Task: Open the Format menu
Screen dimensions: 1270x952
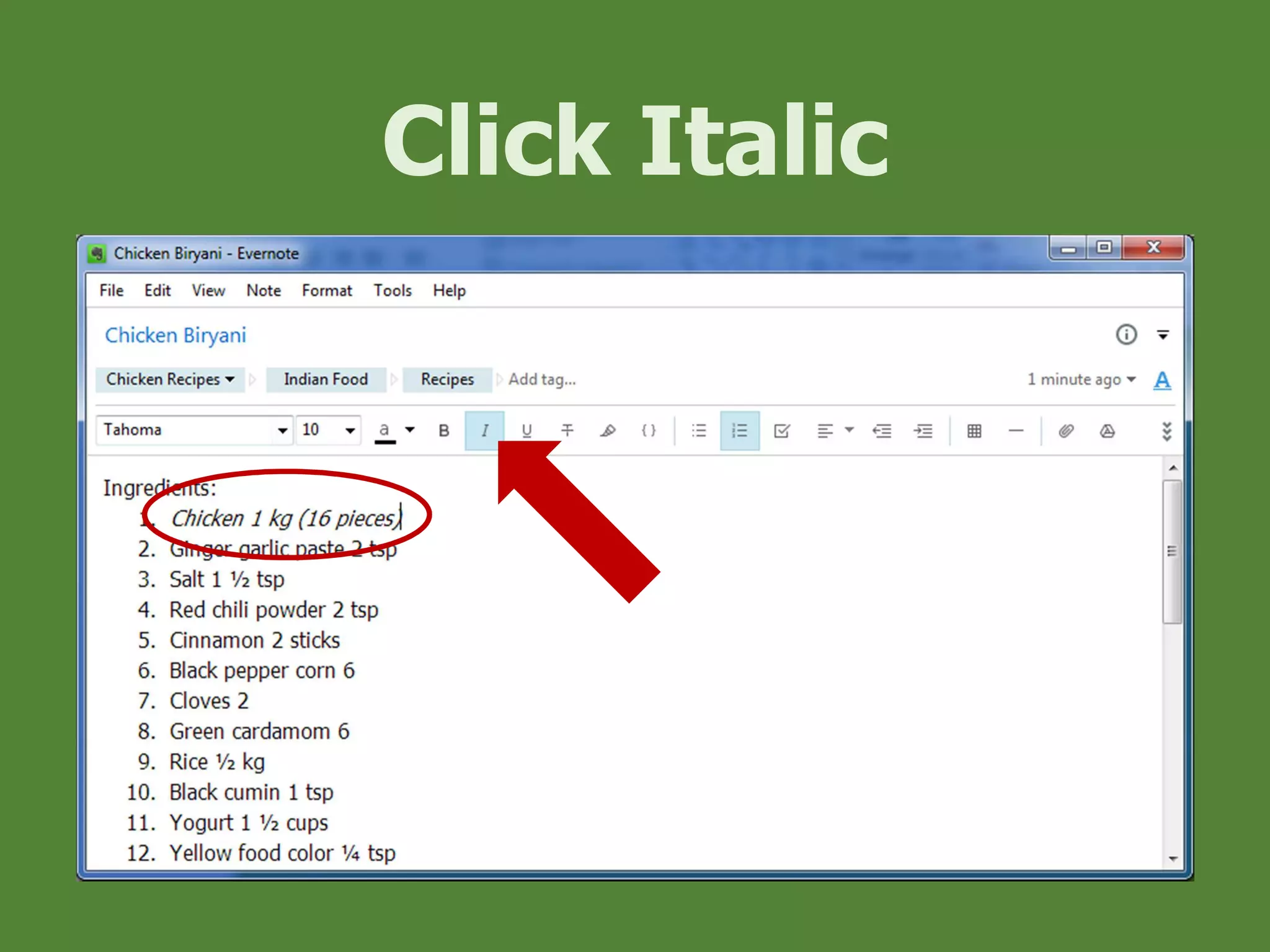Action: [x=327, y=291]
